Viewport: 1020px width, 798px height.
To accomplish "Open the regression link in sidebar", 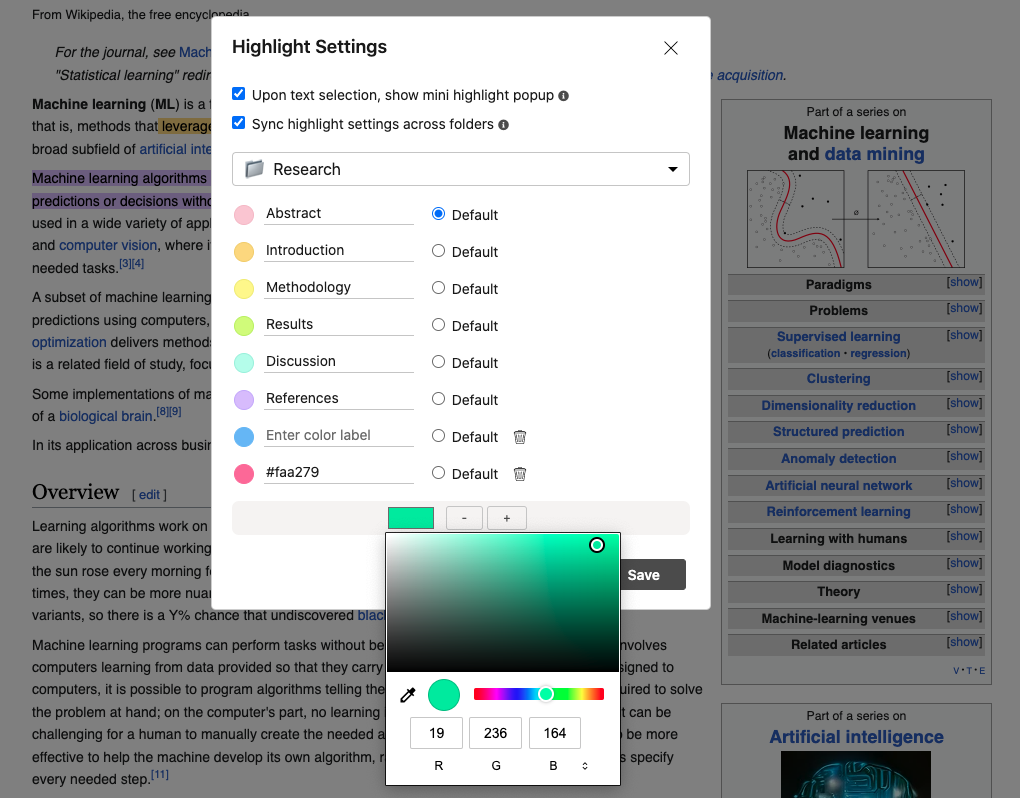I will pyautogui.click(x=878, y=353).
